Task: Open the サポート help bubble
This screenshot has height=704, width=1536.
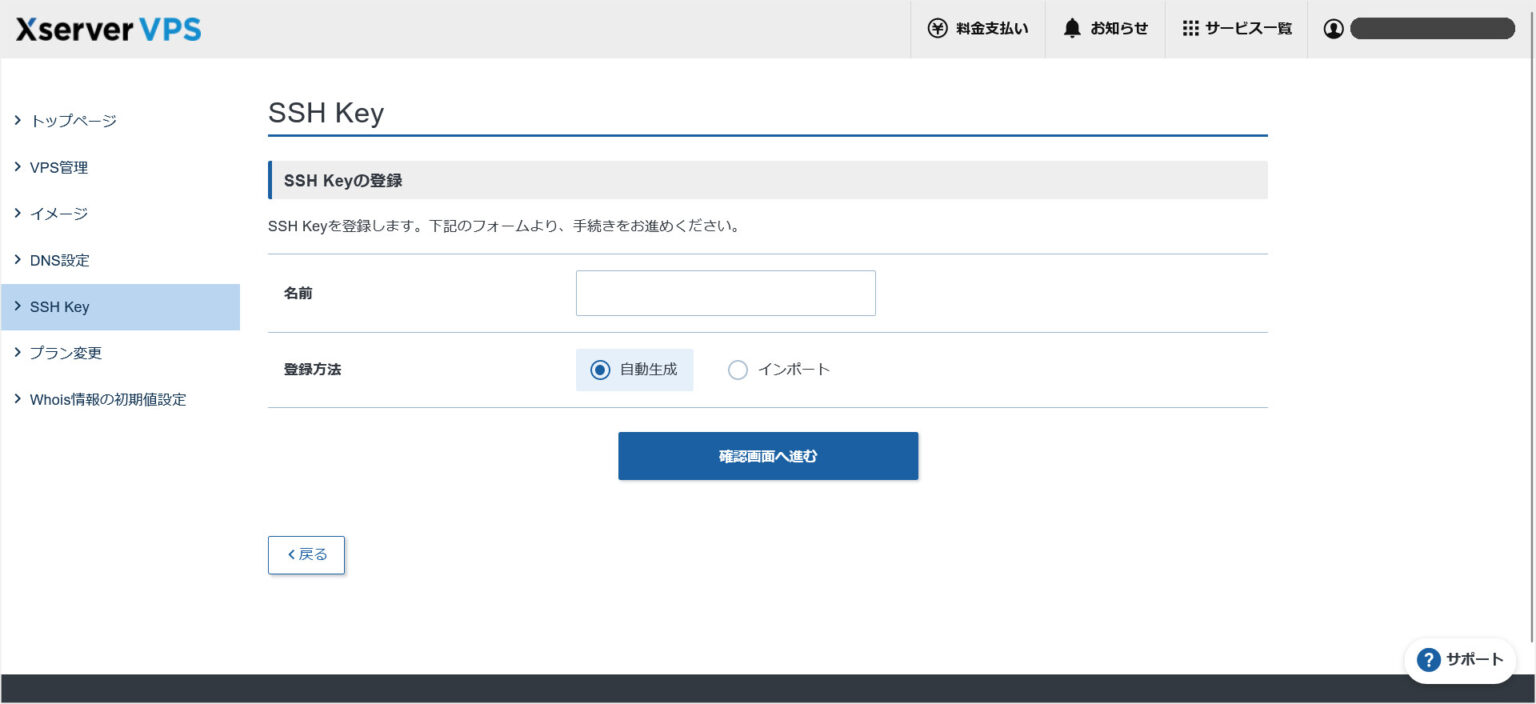Action: pyautogui.click(x=1459, y=660)
